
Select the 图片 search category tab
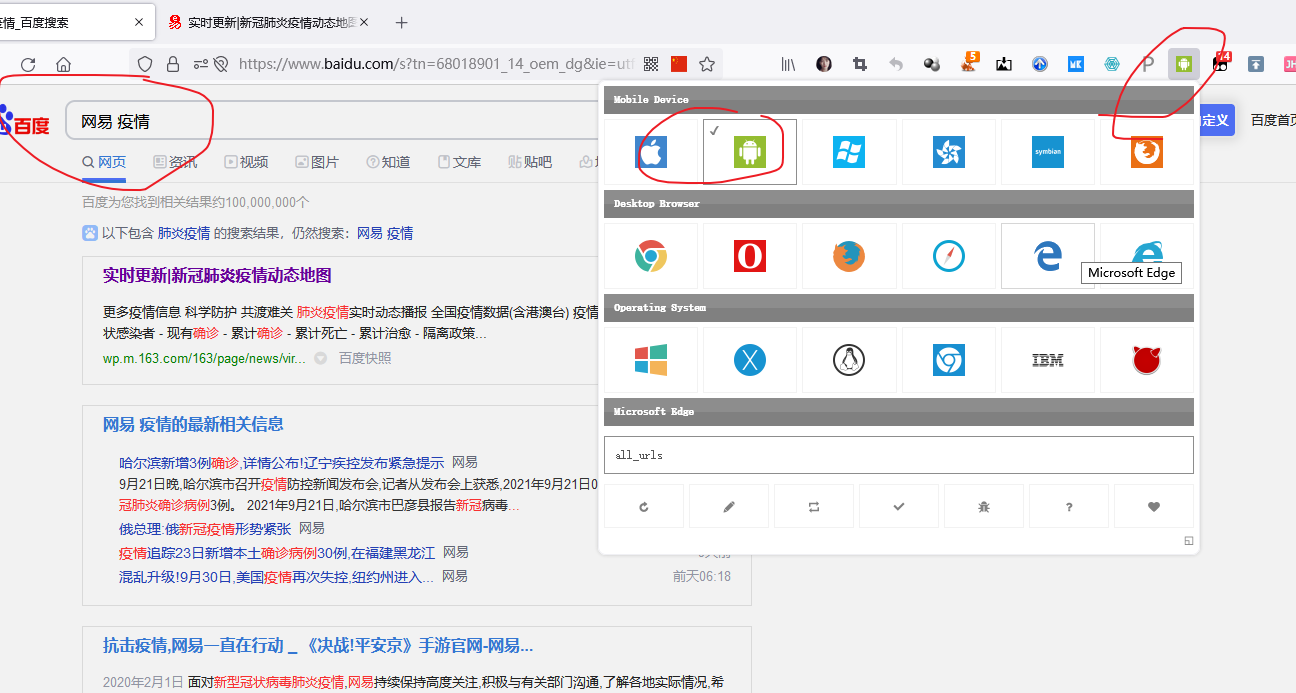[317, 162]
